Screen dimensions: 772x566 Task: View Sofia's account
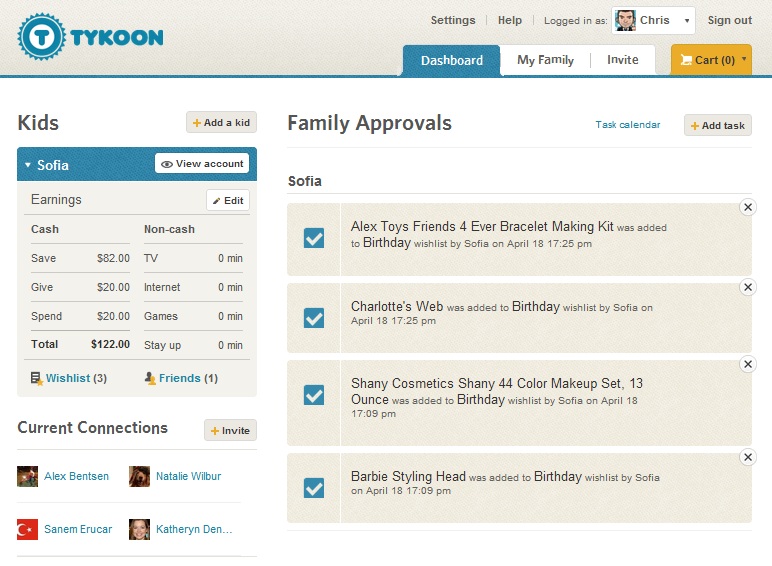(202, 164)
